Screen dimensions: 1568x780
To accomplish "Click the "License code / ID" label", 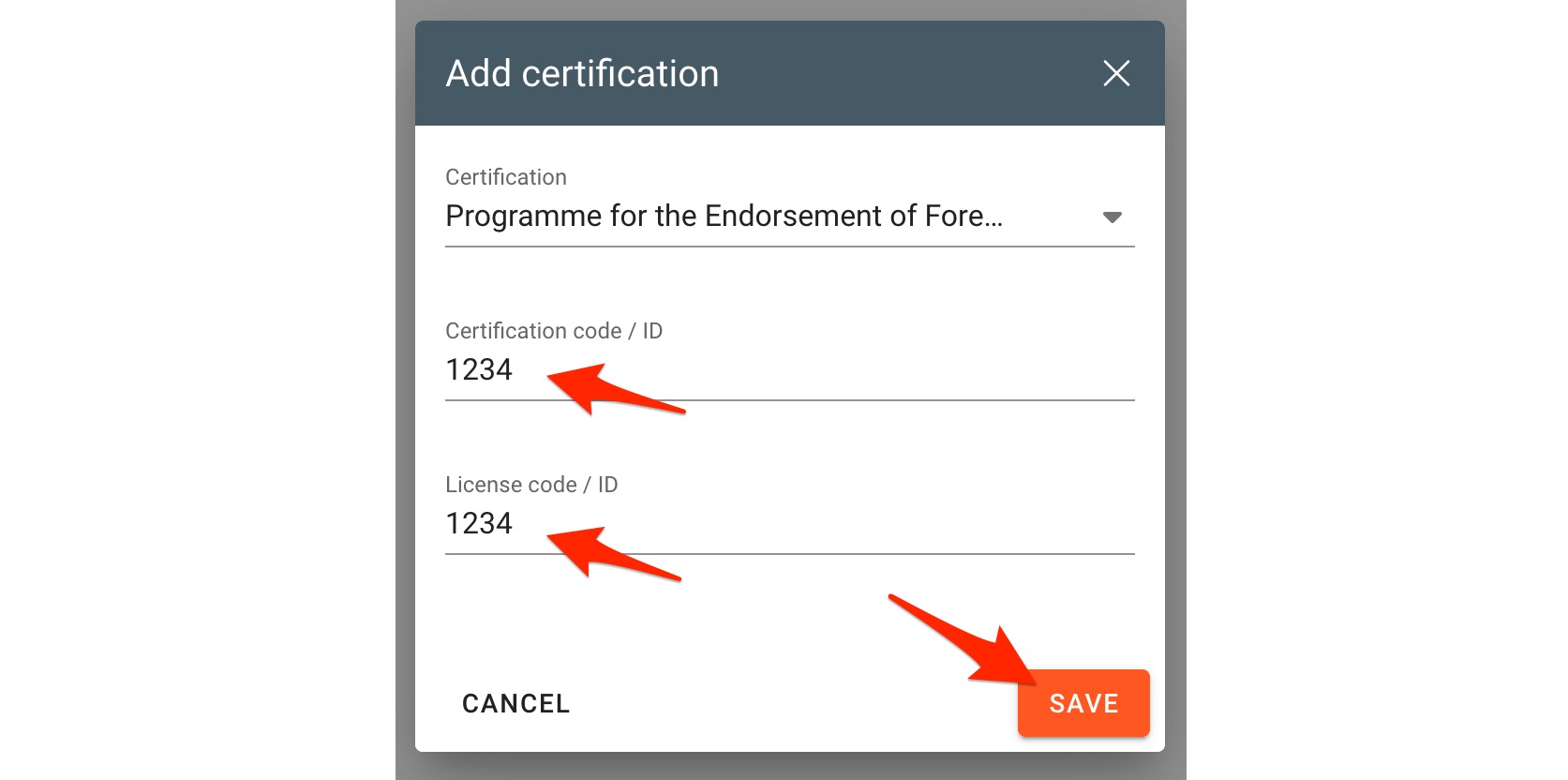I will coord(531,485).
